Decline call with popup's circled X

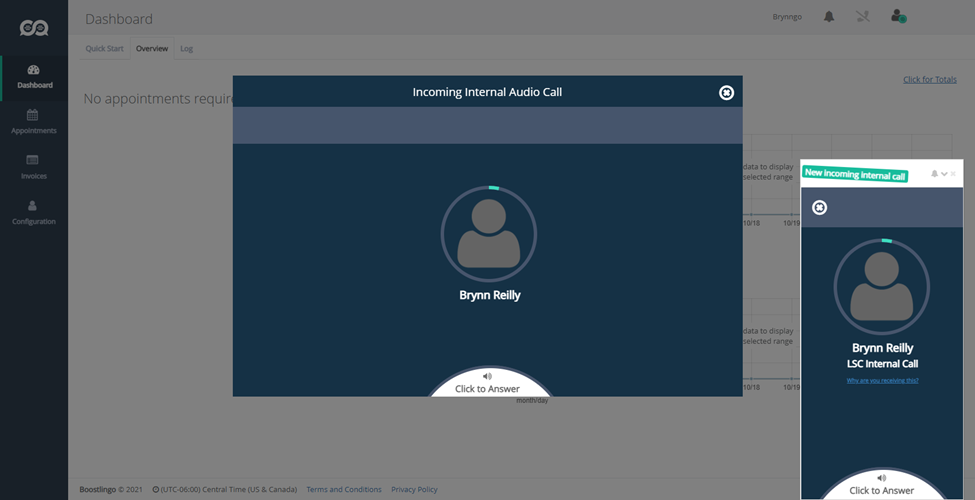point(820,208)
